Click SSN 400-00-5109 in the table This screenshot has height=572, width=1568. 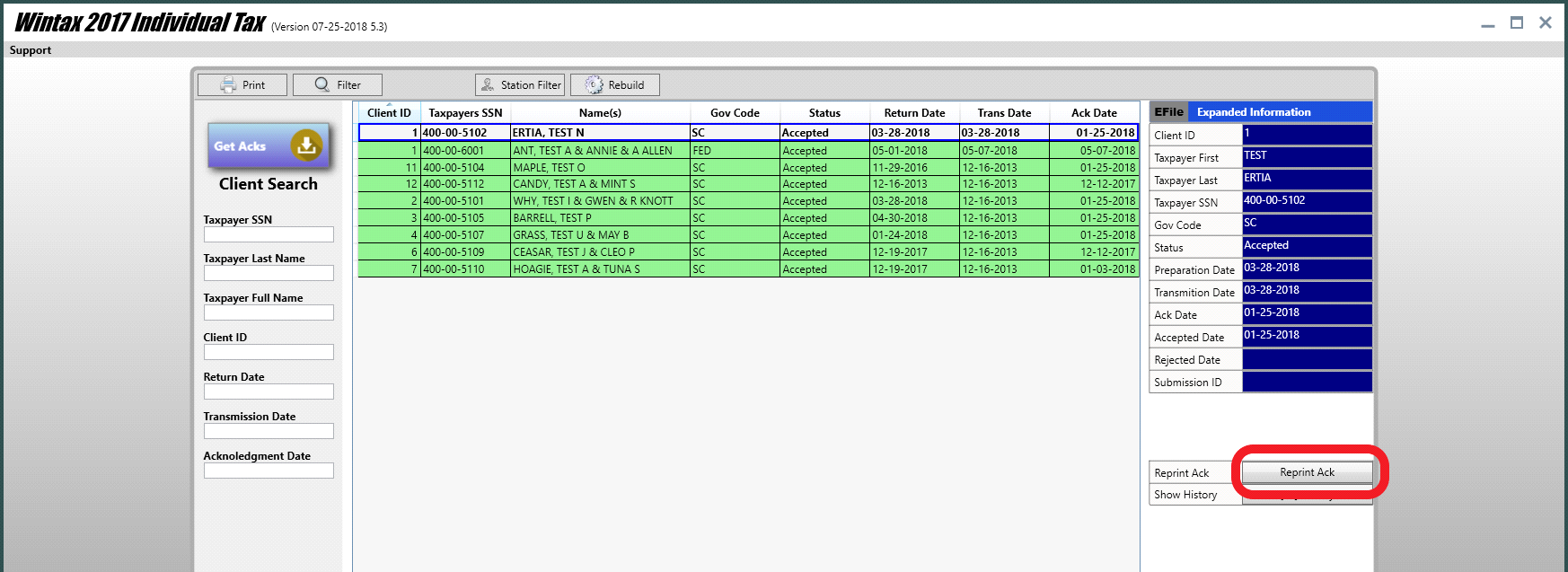[465, 252]
